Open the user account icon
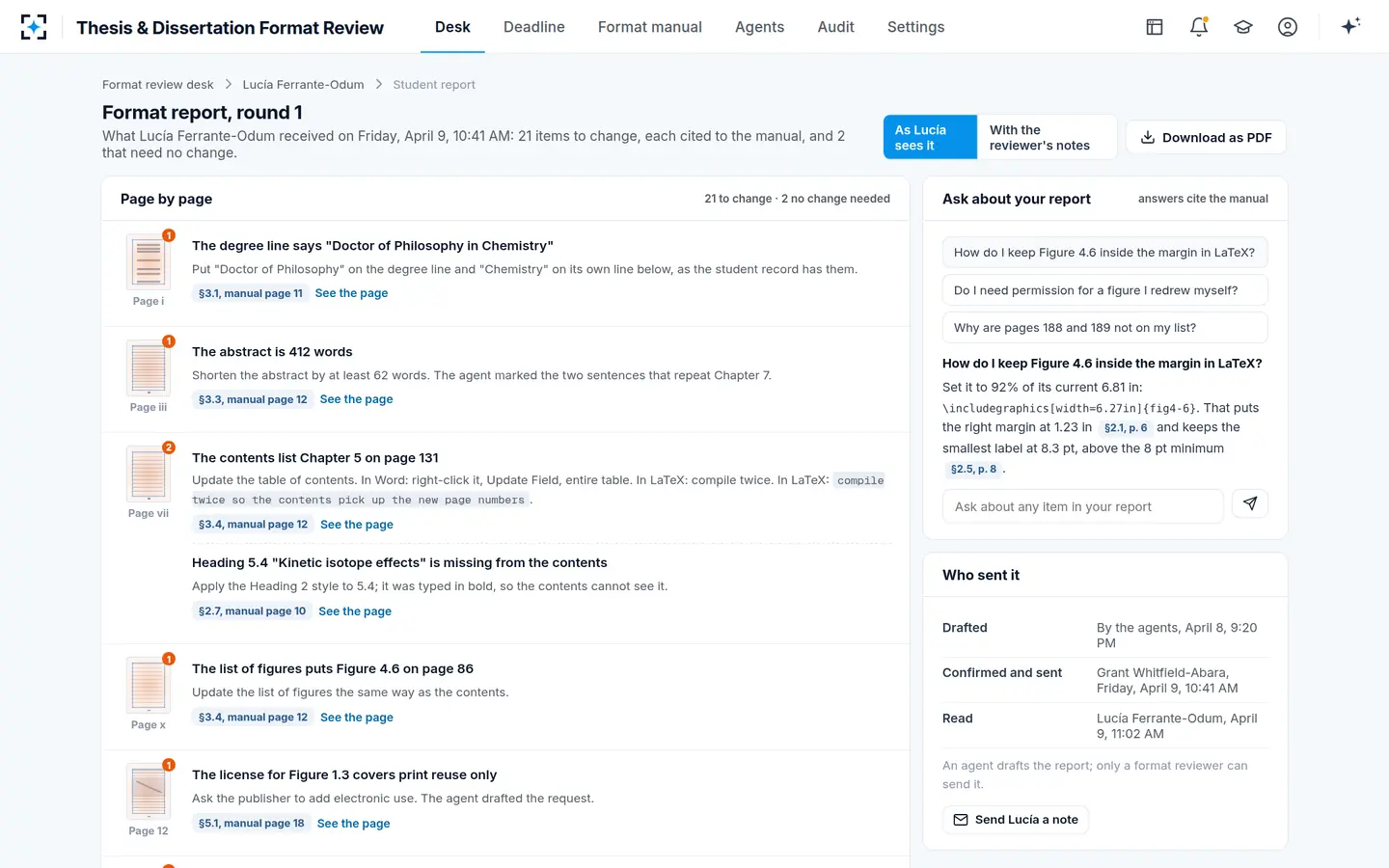Screen dimensions: 1389x868 (x=1288, y=27)
